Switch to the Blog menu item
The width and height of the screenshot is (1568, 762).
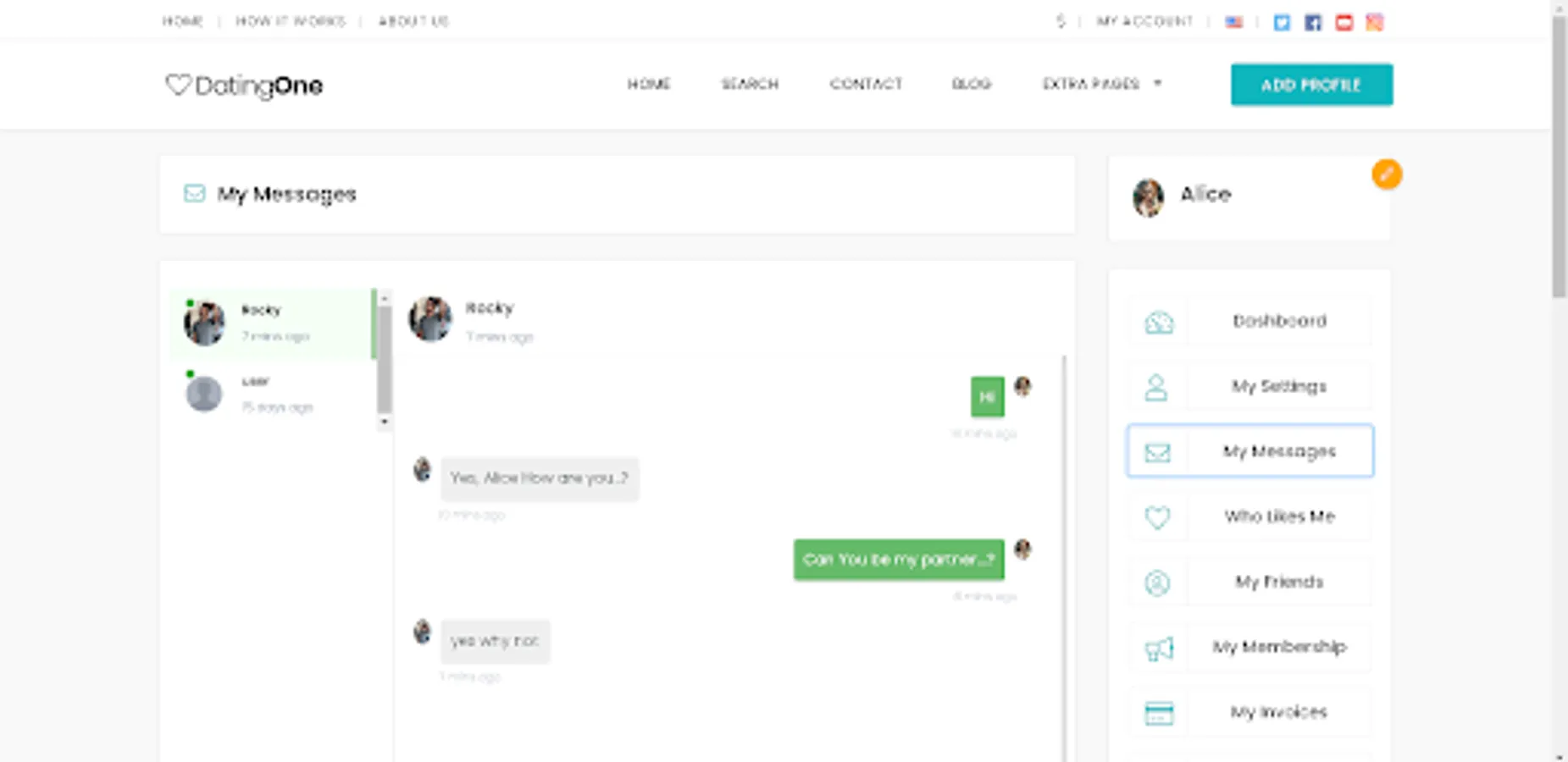pyautogui.click(x=971, y=84)
